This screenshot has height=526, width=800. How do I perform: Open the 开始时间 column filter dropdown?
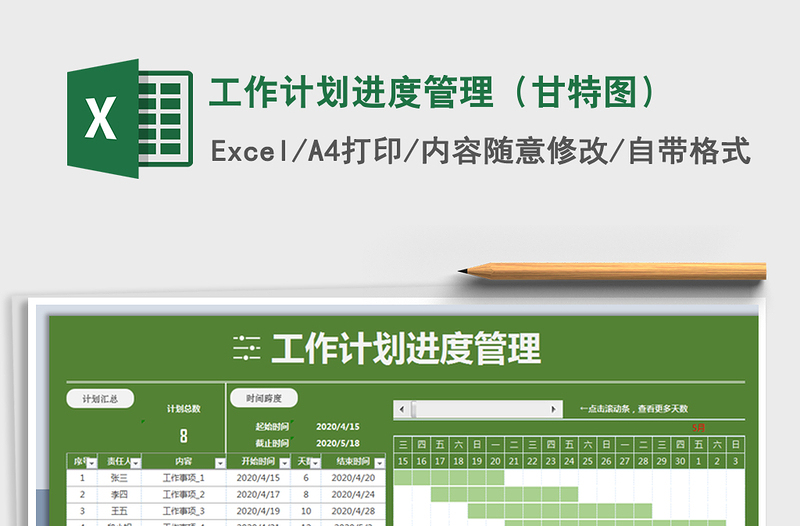point(285,463)
